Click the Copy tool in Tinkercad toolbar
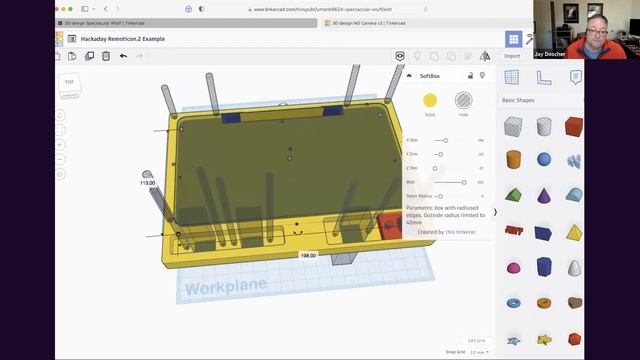This screenshot has height=360, width=640. point(58,56)
